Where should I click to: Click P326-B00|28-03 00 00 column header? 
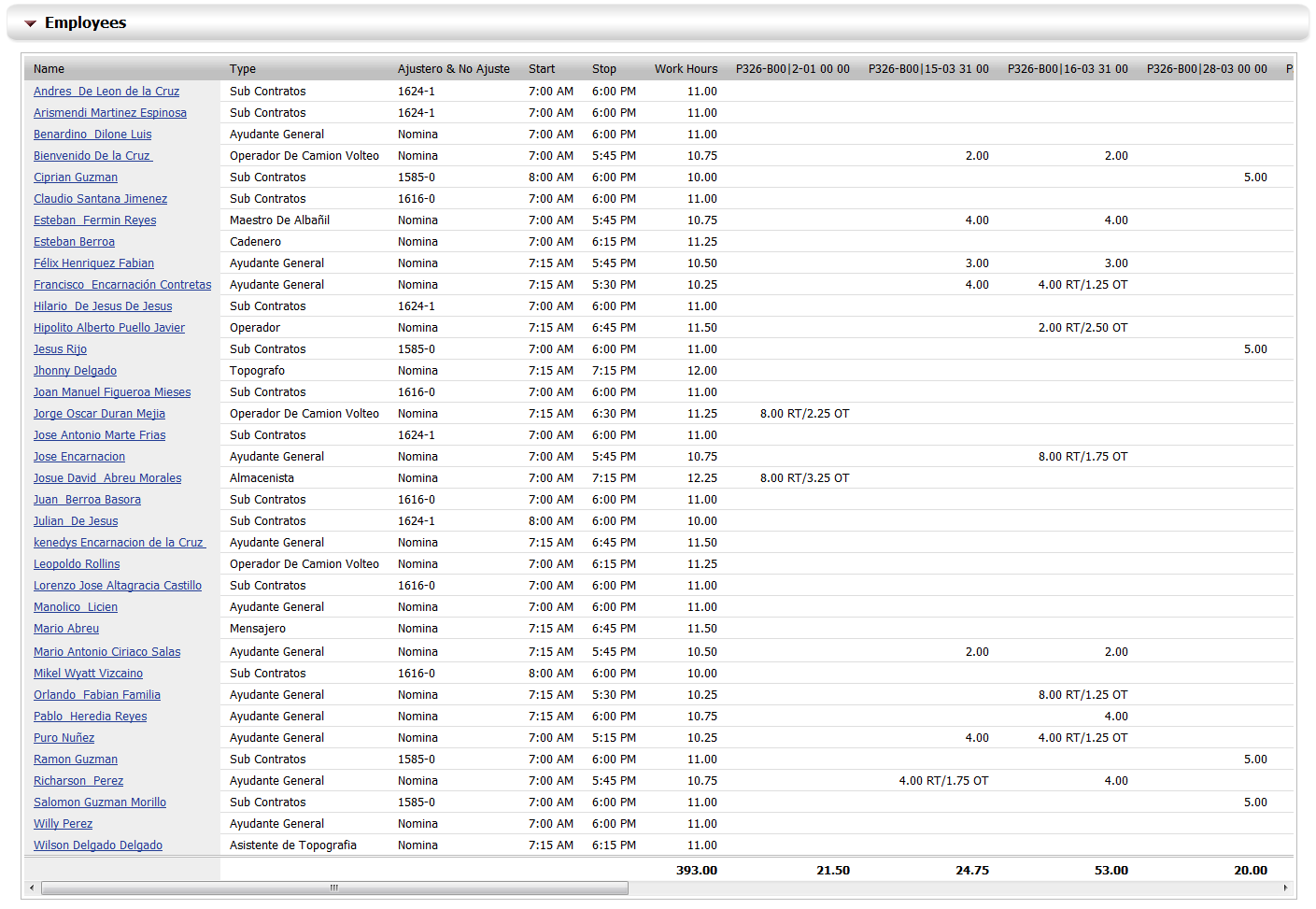tap(1207, 69)
